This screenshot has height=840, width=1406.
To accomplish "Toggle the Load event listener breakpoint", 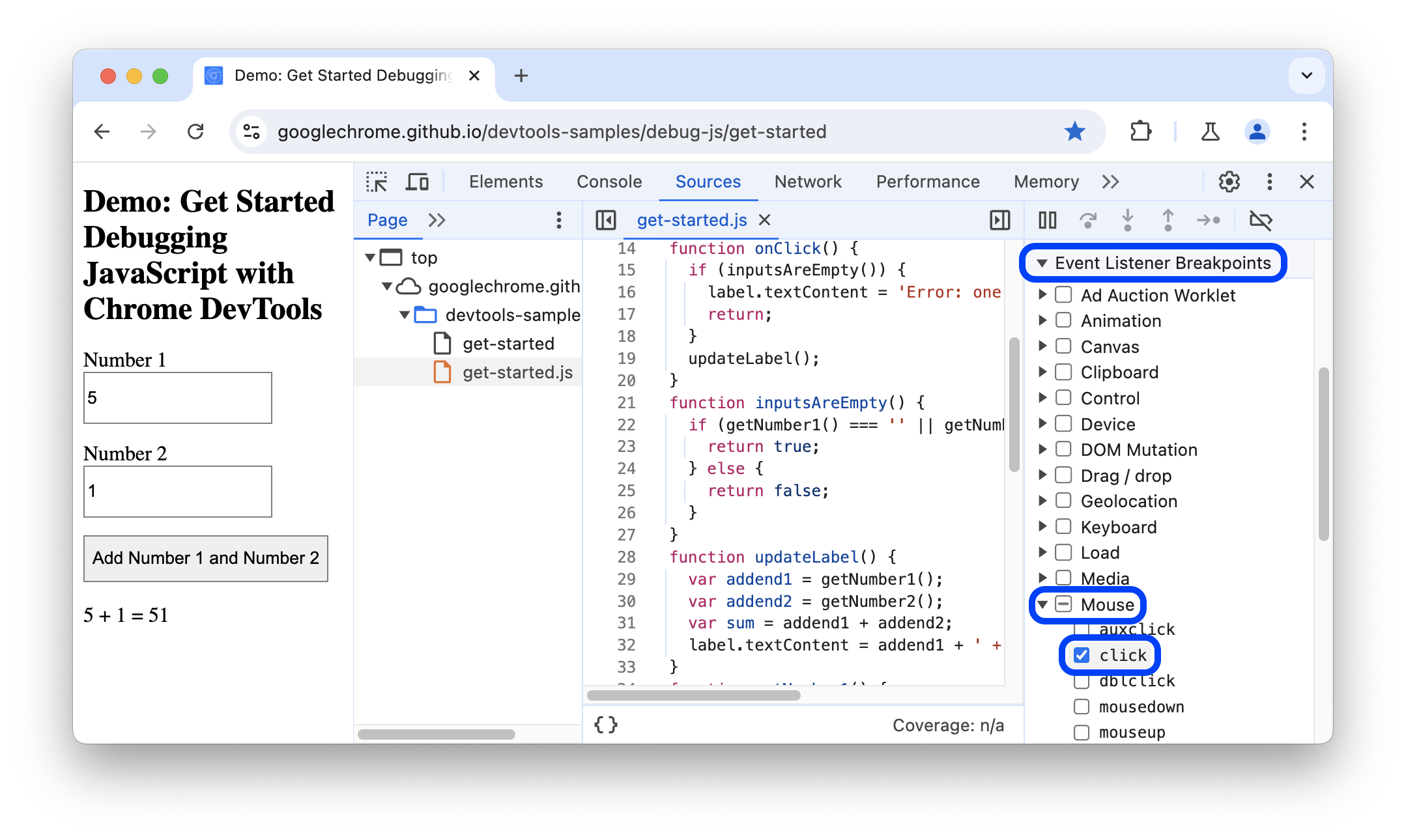I will (x=1063, y=552).
